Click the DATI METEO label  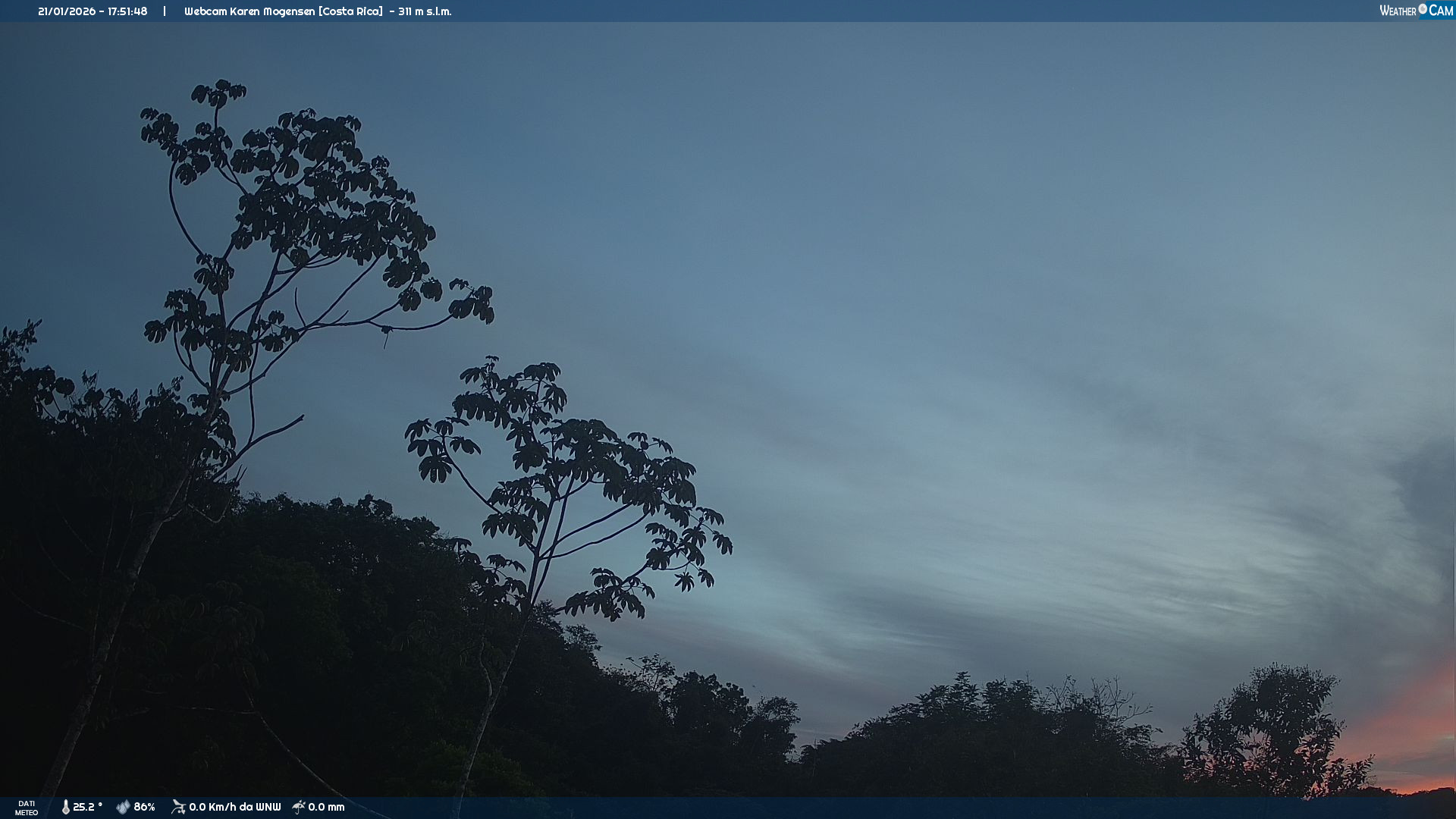pos(27,808)
